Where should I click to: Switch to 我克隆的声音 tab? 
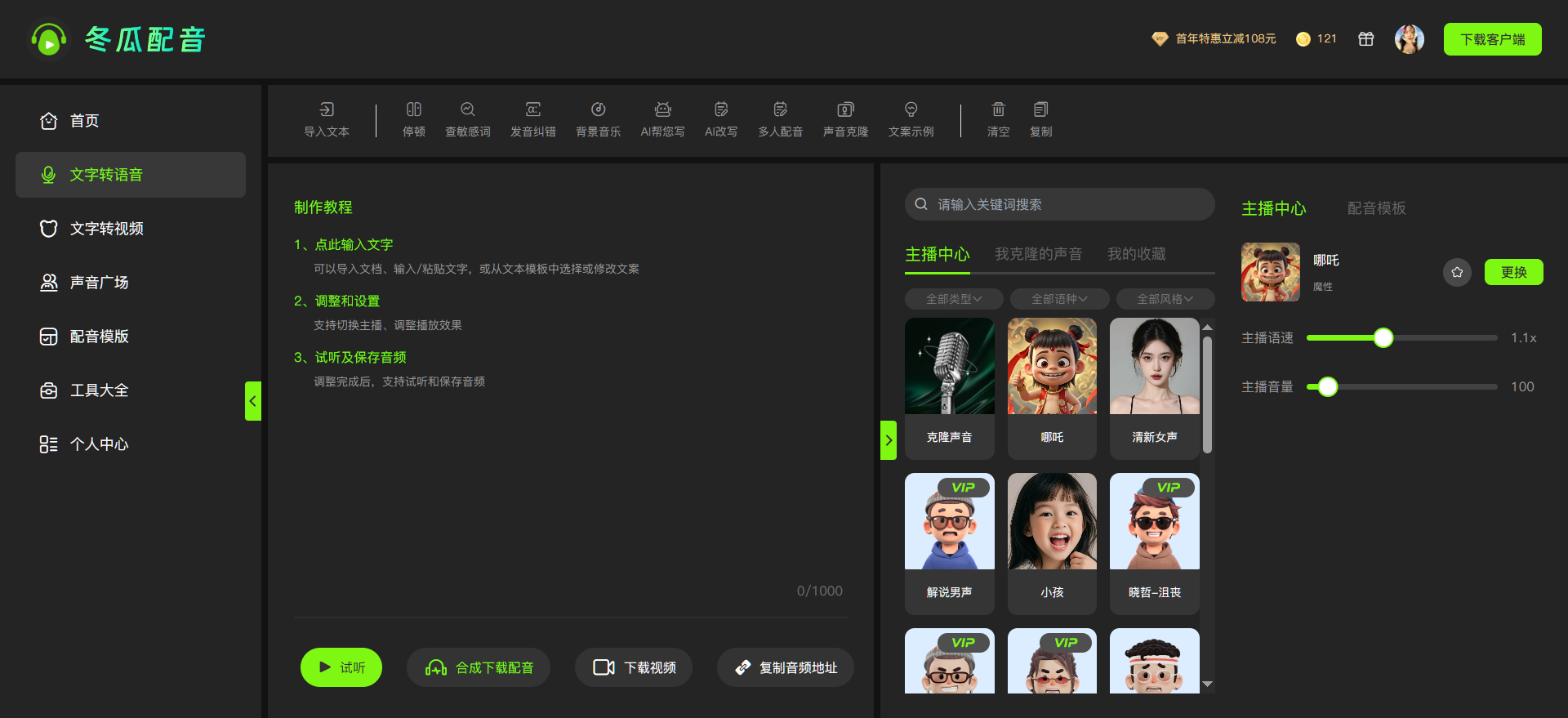pos(1038,254)
